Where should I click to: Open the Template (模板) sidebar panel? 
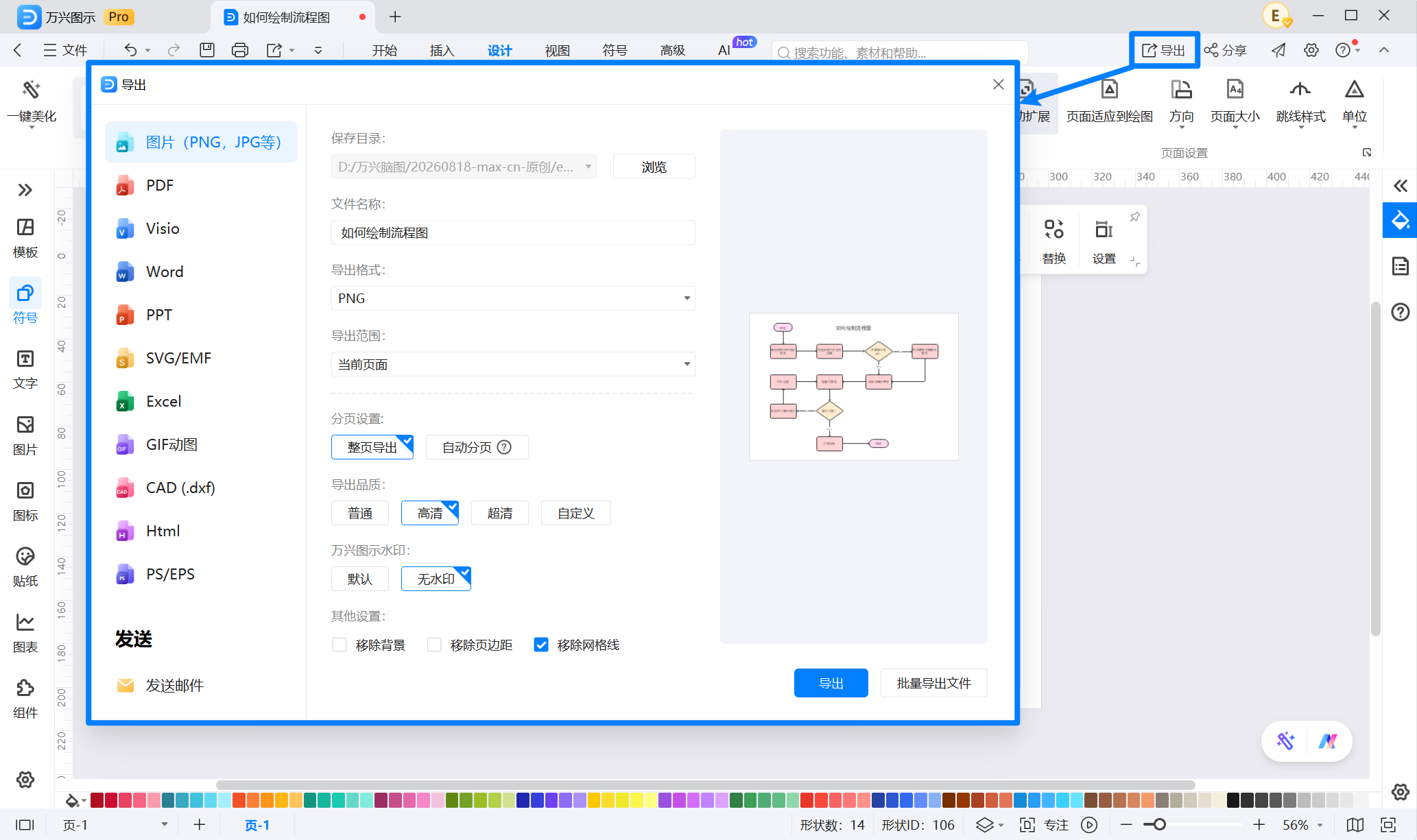click(25, 238)
